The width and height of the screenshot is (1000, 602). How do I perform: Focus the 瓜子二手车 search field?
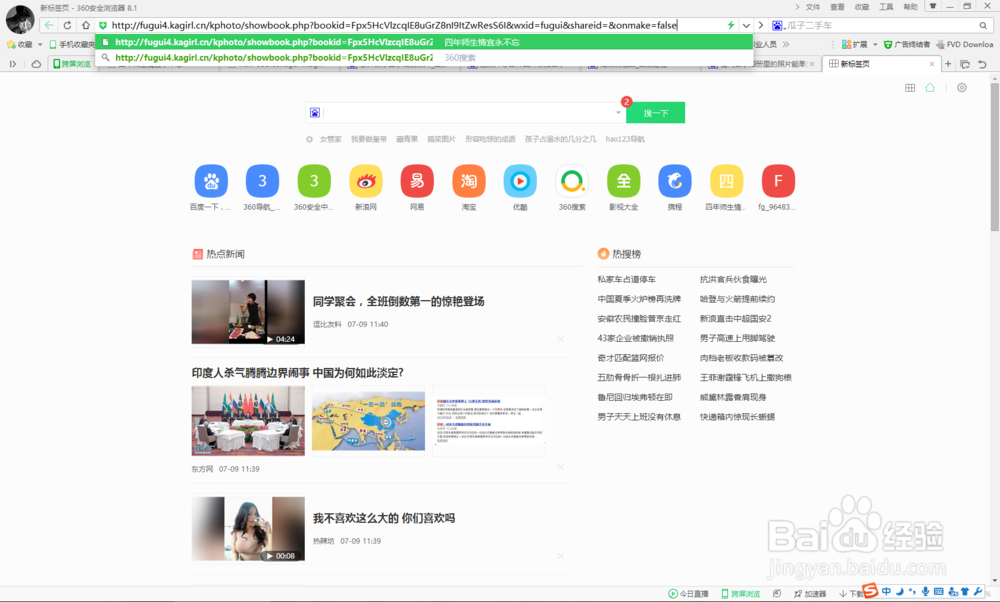[880, 26]
